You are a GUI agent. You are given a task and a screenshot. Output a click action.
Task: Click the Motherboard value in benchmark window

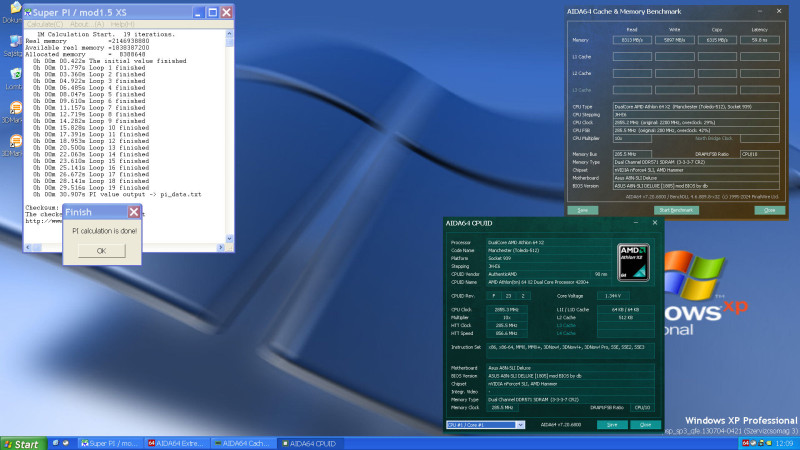tap(696, 178)
